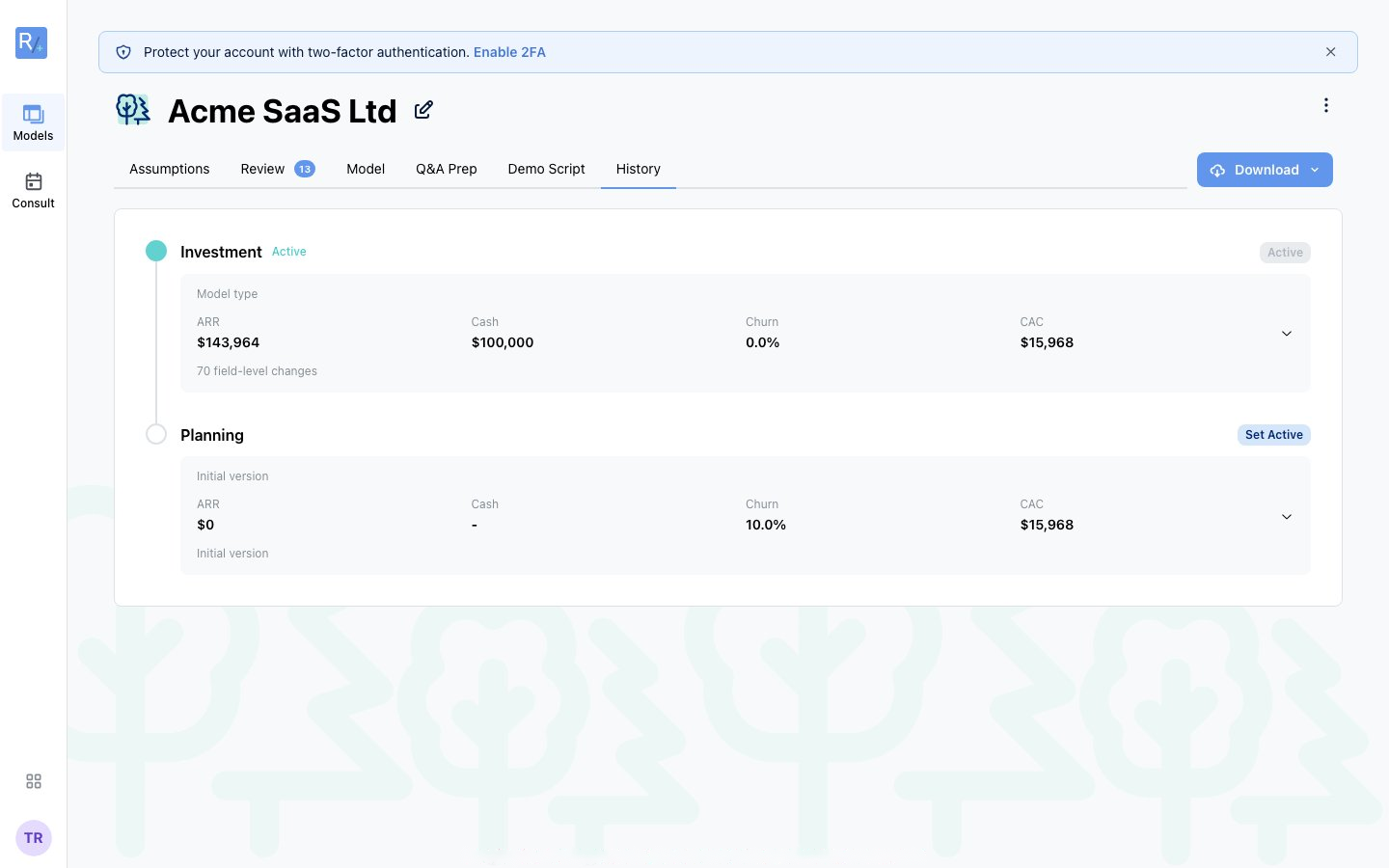Expand the Planning version details
This screenshot has height=868, width=1389.
point(1287,517)
